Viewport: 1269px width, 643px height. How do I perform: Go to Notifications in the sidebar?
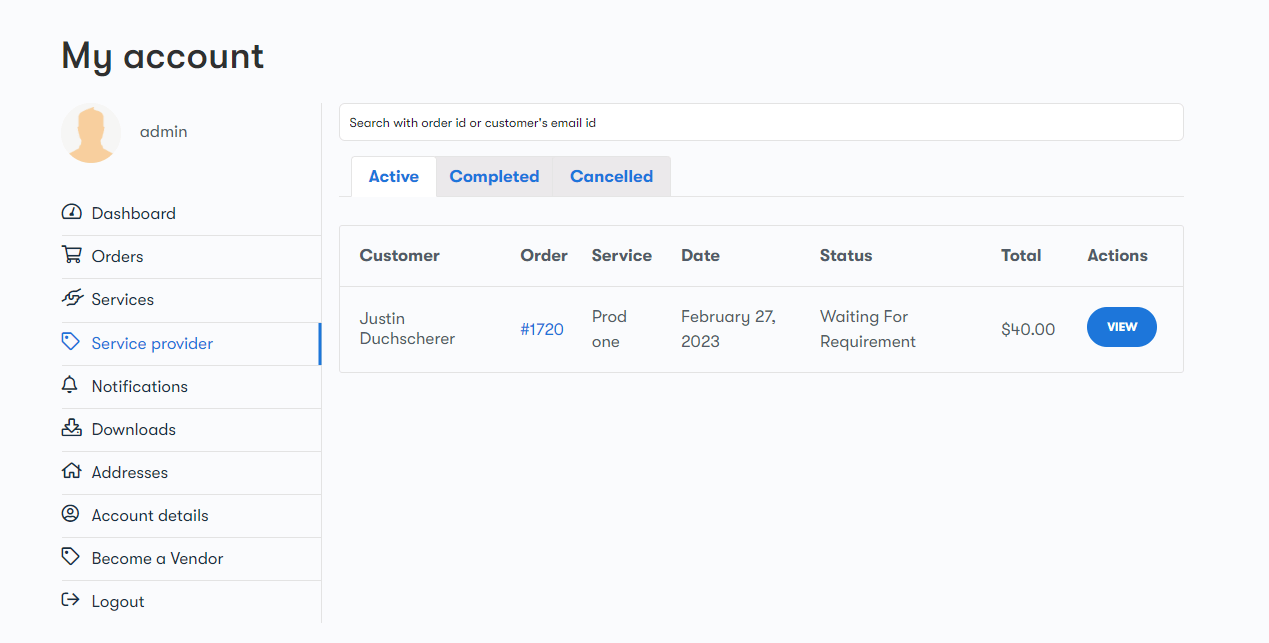pyautogui.click(x=139, y=386)
